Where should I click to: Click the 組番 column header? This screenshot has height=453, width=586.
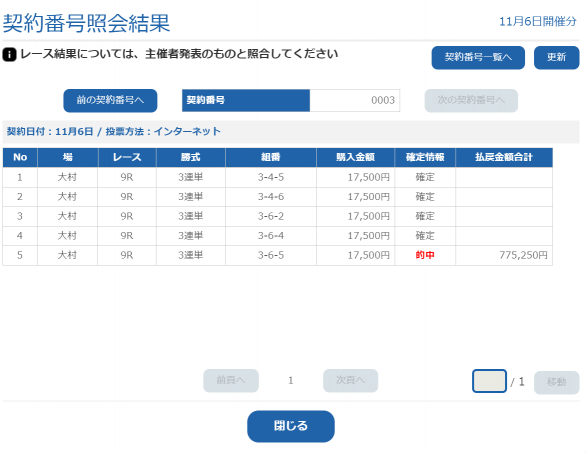point(271,157)
